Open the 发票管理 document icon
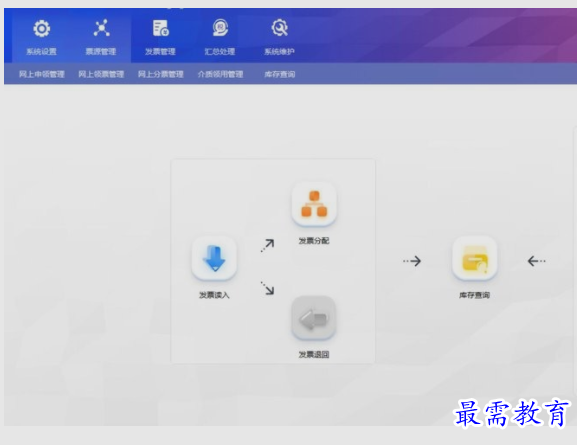This screenshot has height=445, width=577. click(x=160, y=28)
